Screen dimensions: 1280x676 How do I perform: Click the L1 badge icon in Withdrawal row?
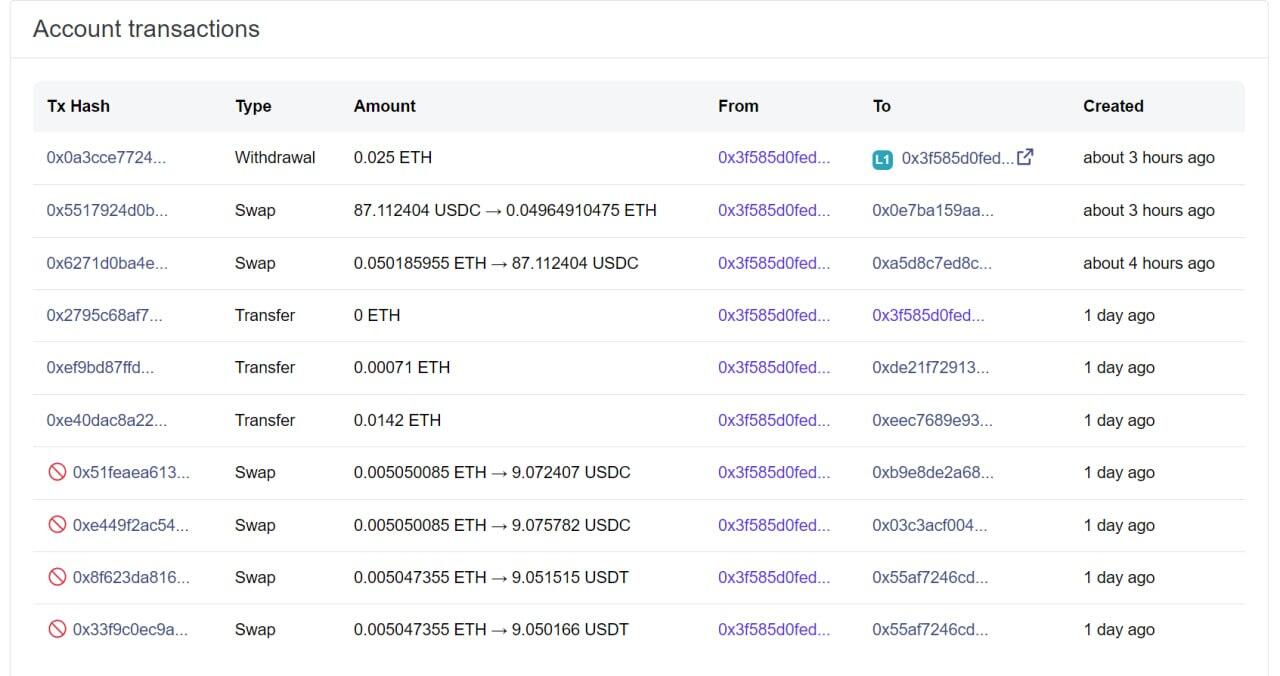coord(882,159)
